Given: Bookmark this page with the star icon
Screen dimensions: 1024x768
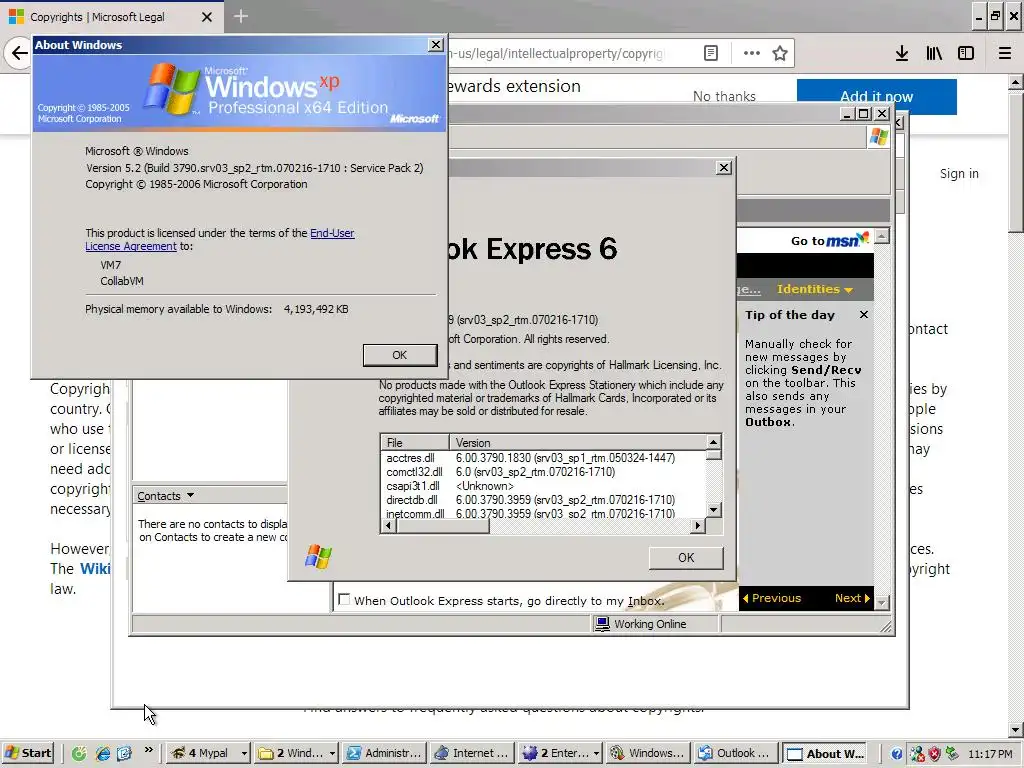Looking at the screenshot, I should [x=780, y=54].
